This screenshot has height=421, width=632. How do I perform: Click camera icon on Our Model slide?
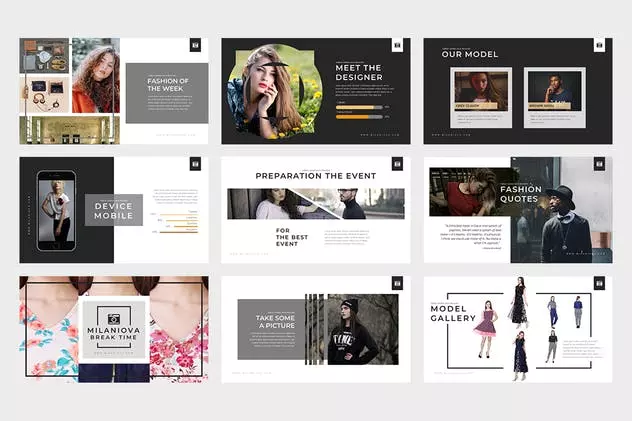(x=599, y=45)
